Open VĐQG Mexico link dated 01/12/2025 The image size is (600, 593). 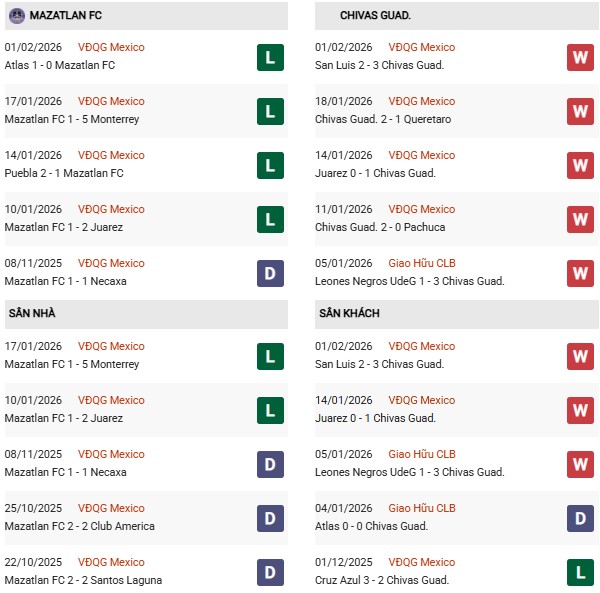[x=421, y=562]
